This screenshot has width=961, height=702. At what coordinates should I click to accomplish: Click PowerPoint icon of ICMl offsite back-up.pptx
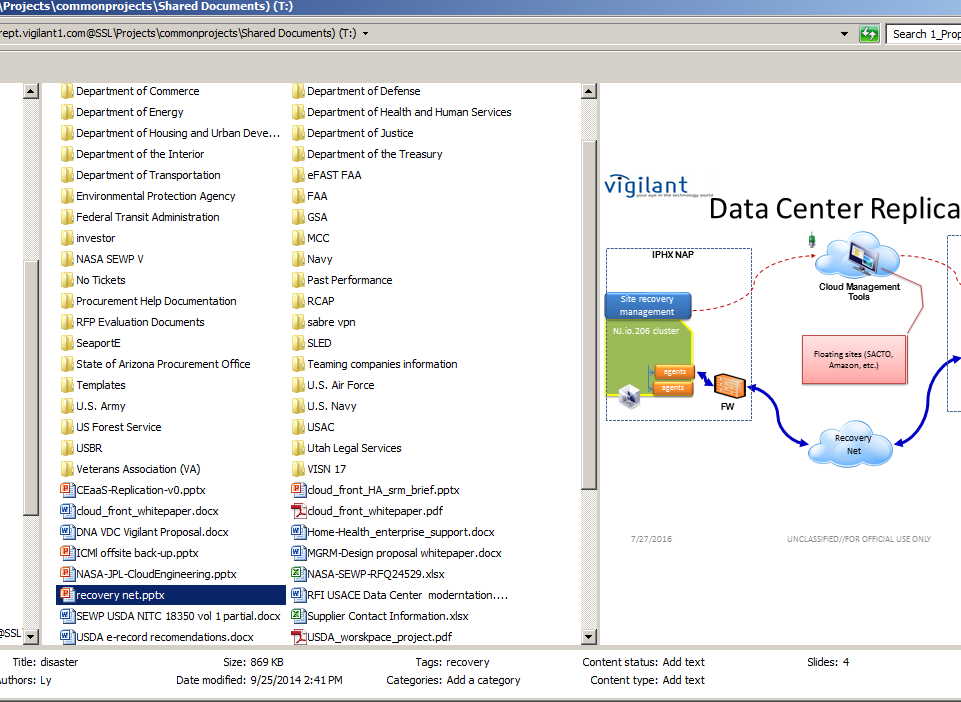(x=67, y=552)
